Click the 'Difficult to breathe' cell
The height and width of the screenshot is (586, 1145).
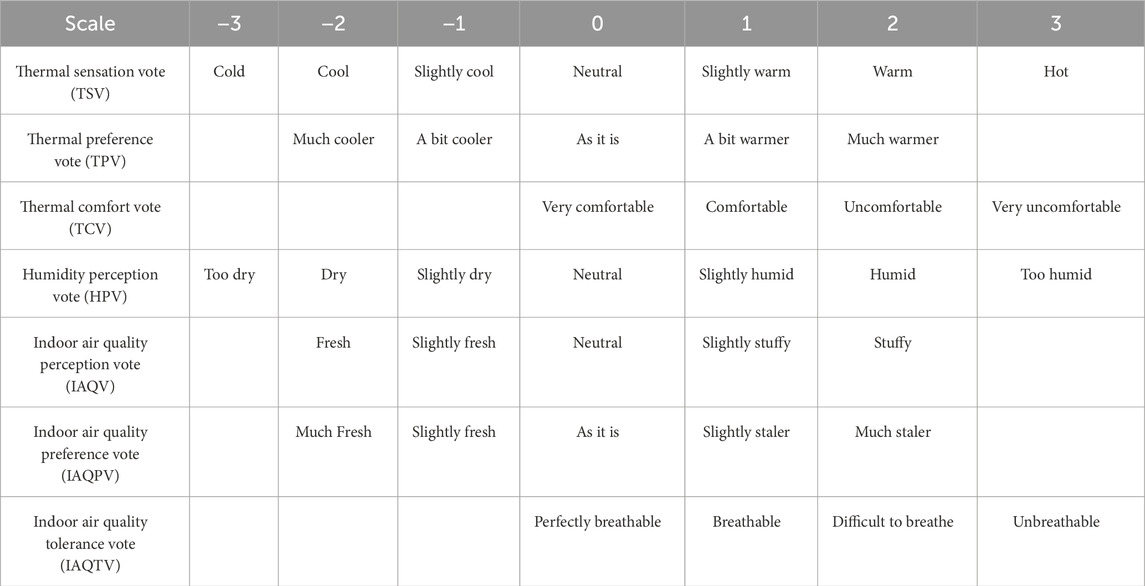(892, 522)
